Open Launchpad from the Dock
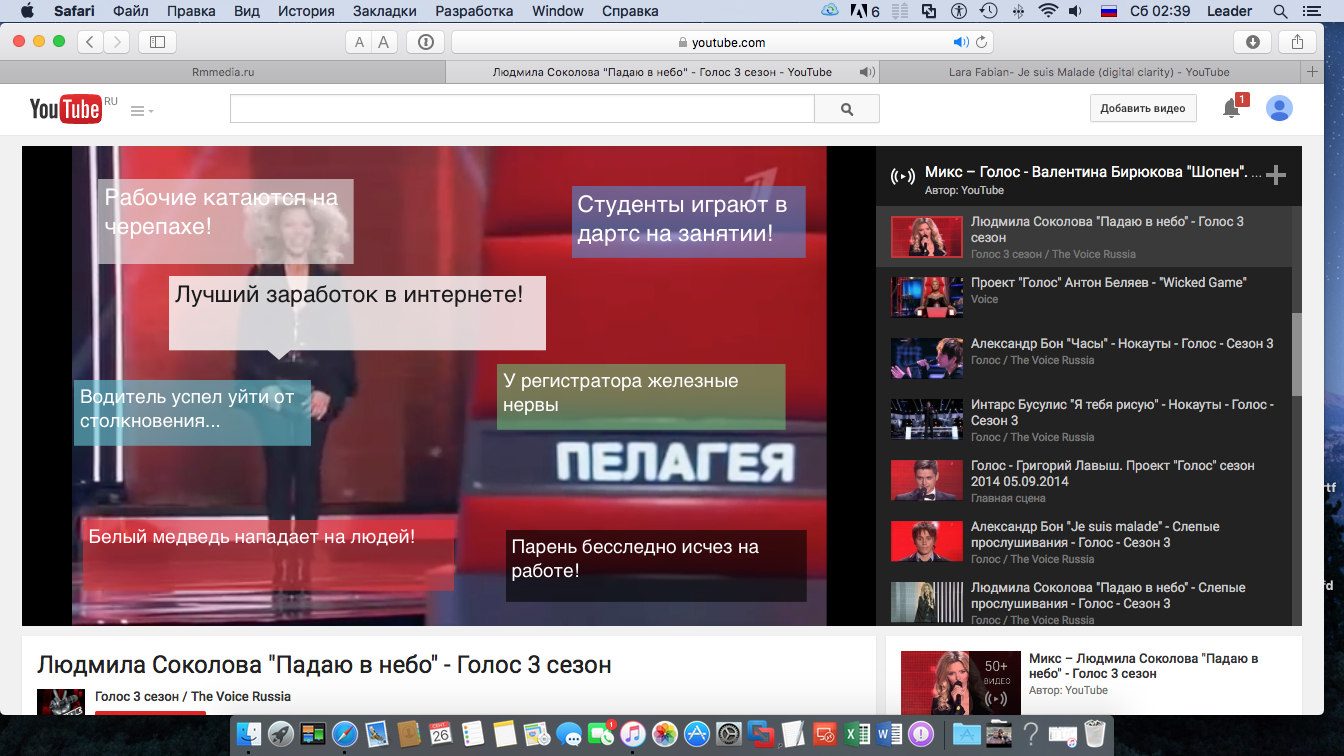The width and height of the screenshot is (1344, 756). coord(281,735)
